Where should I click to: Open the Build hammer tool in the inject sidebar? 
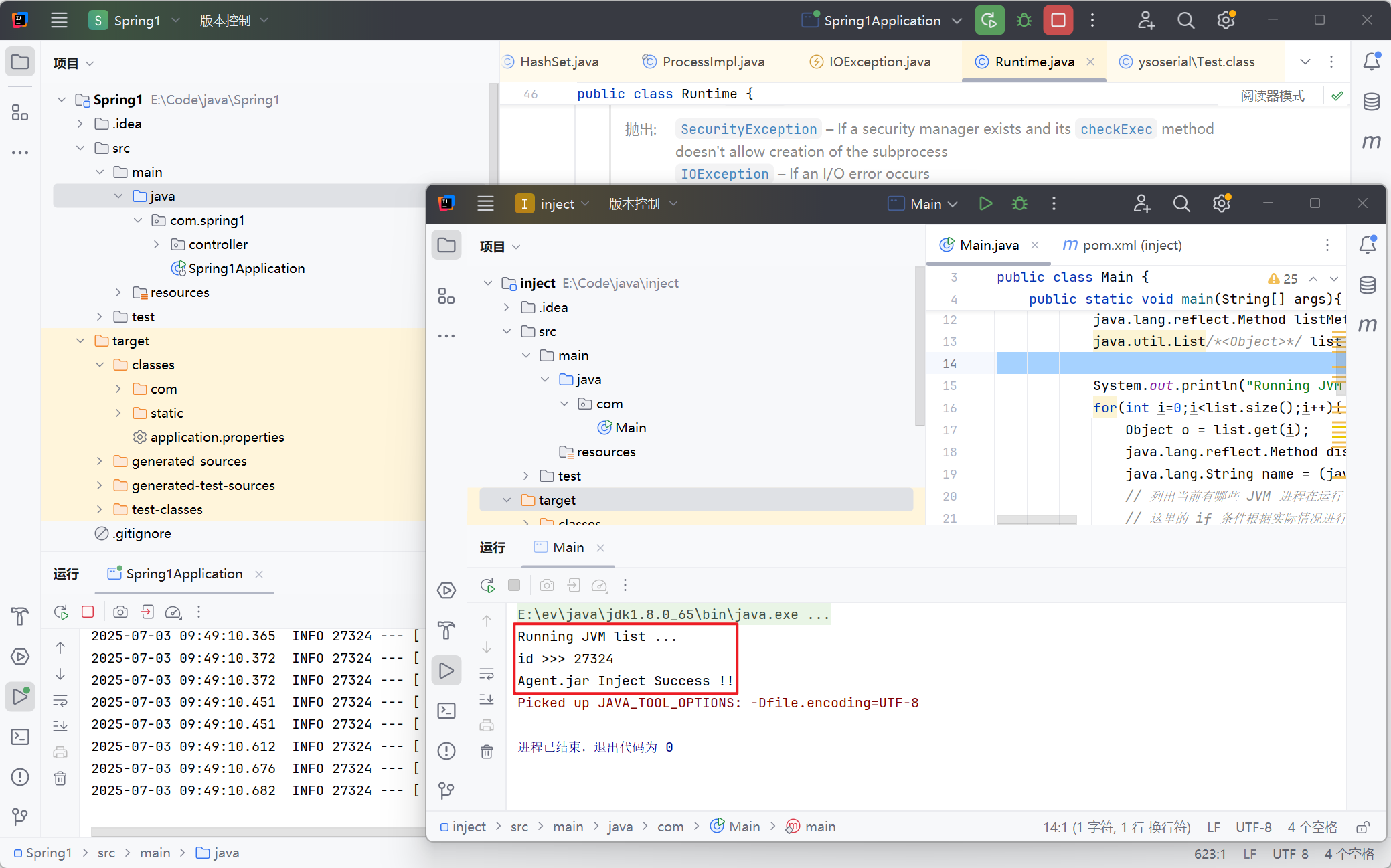(446, 630)
